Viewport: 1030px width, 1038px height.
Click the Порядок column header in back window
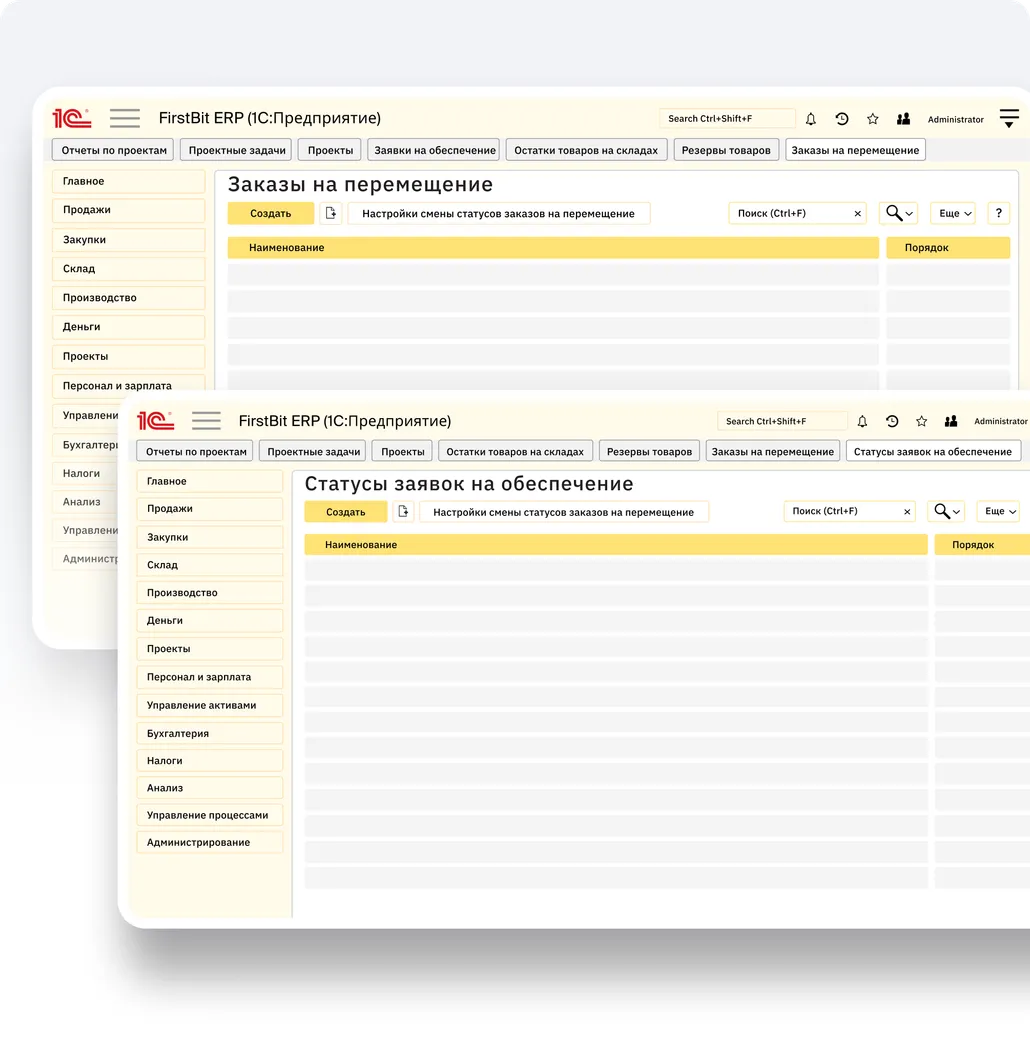coord(947,247)
